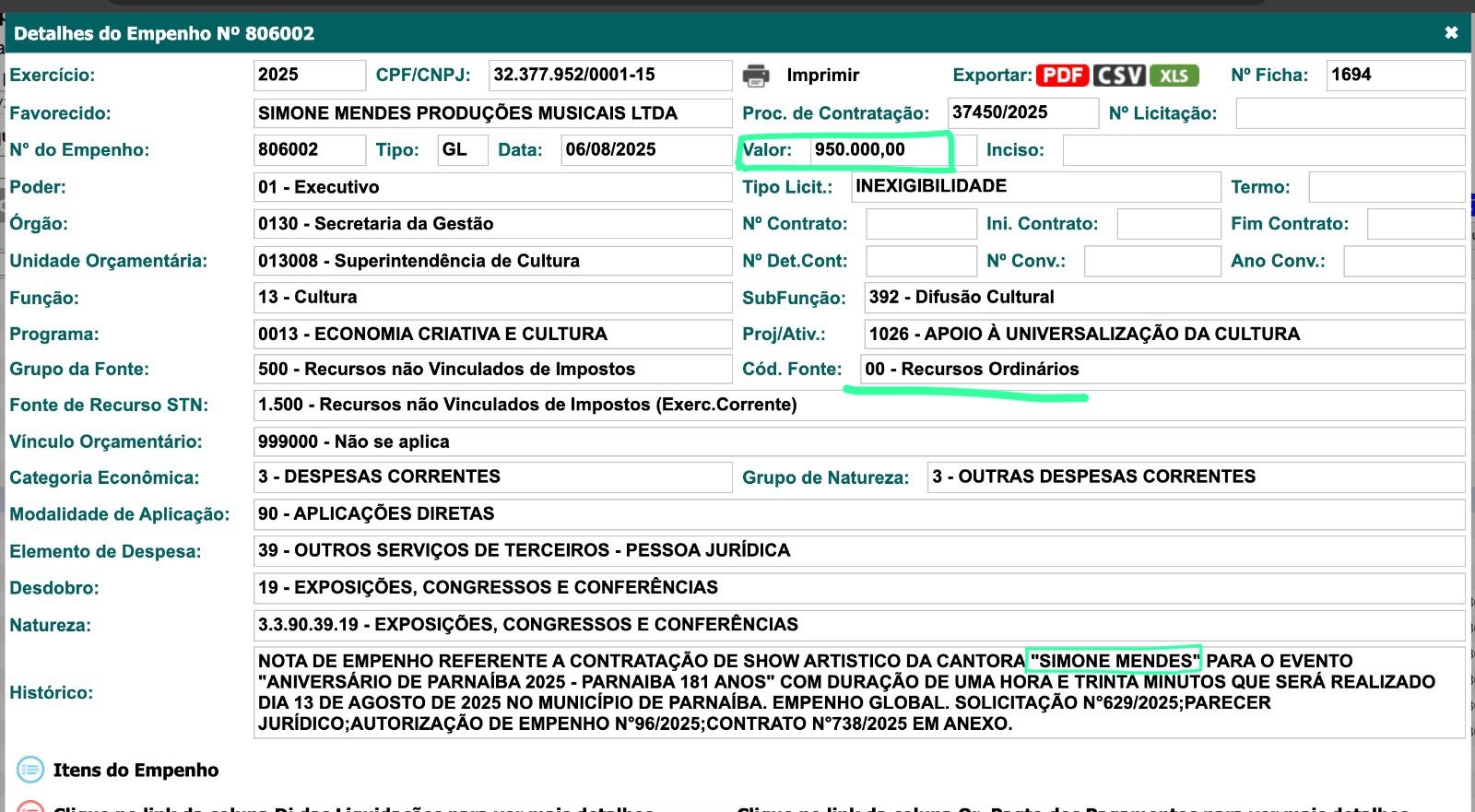Open the Itens do Empenho section
1475x812 pixels.
pos(136,770)
